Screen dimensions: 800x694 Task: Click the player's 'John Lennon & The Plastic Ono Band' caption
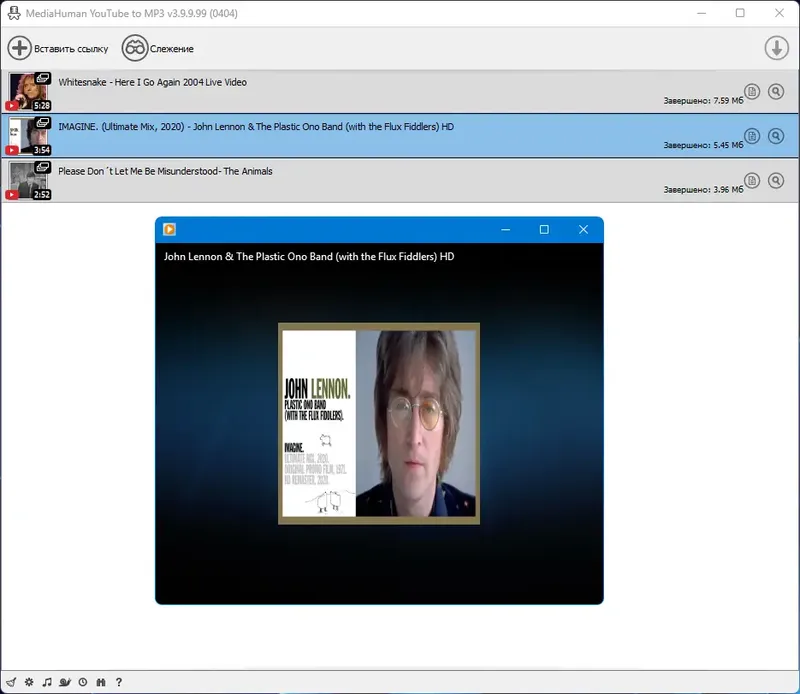pyautogui.click(x=309, y=257)
